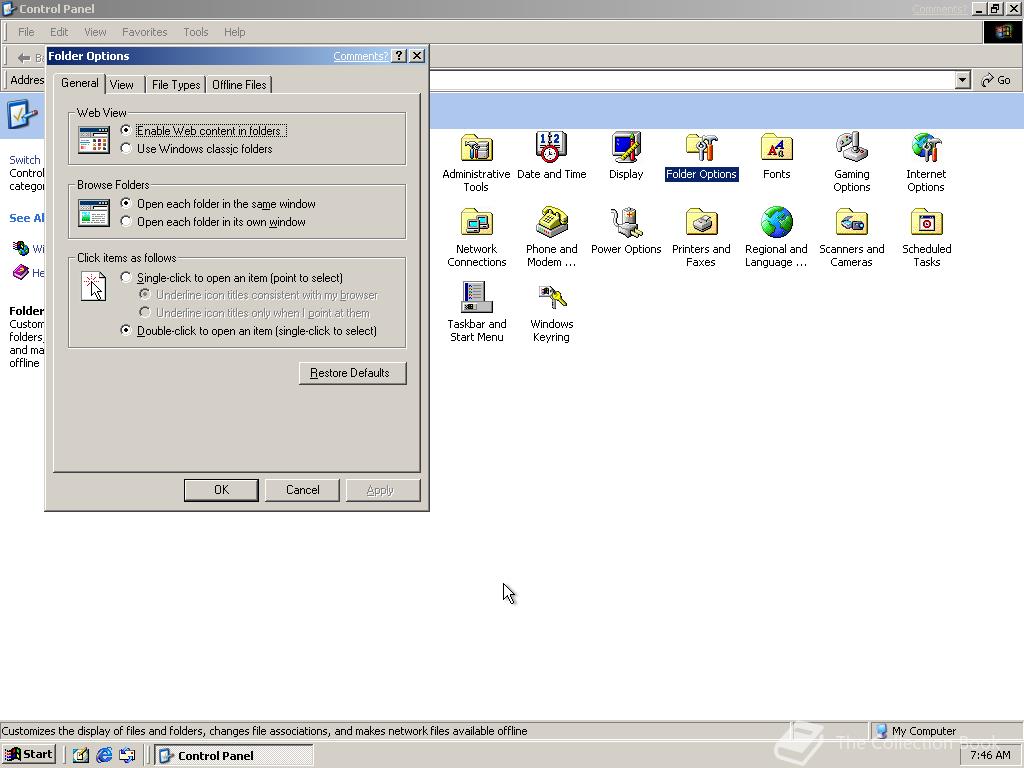Click the Windows Update icon in left pane
This screenshot has width=1024, height=768.
21,248
